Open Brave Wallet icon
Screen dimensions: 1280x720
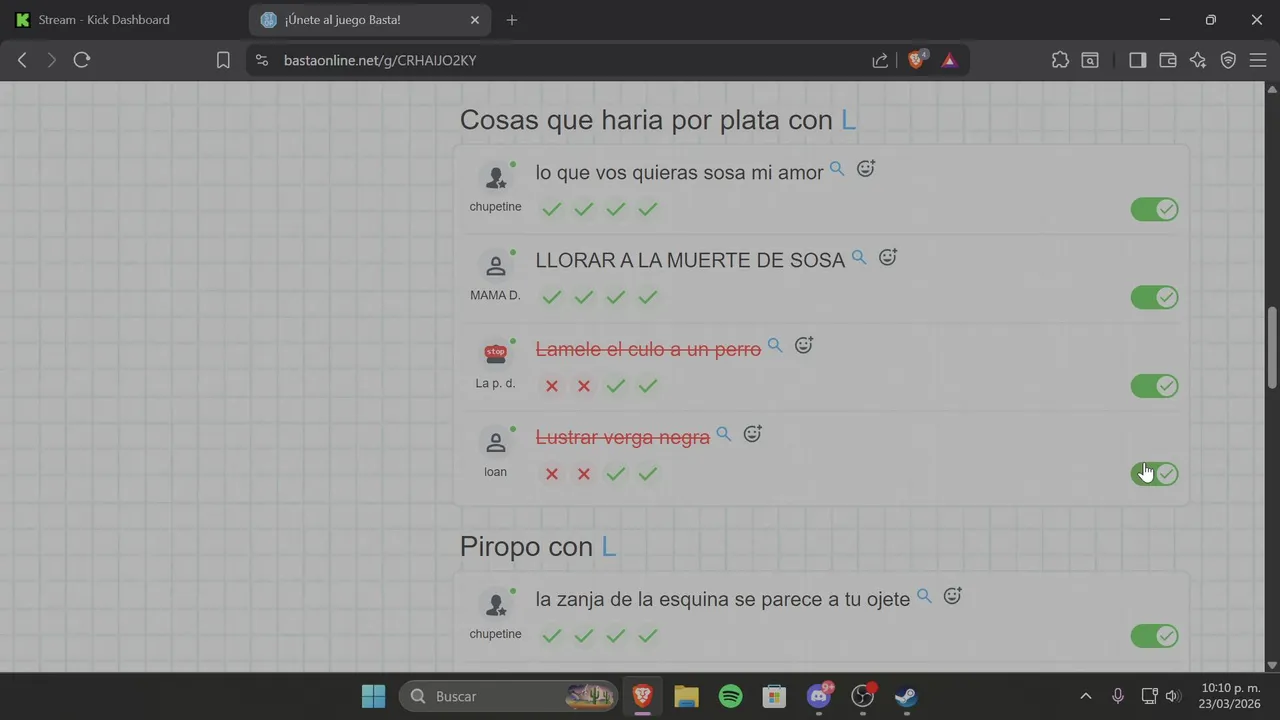point(1167,60)
